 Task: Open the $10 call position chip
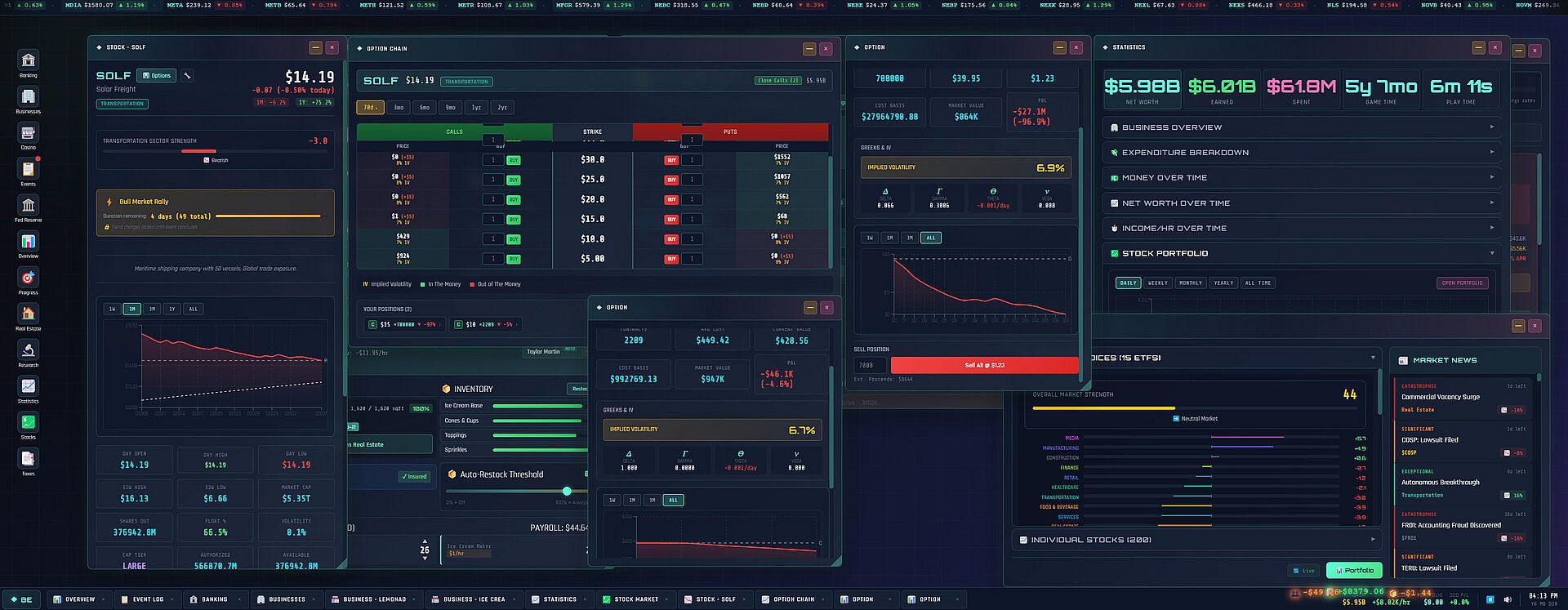pos(487,324)
